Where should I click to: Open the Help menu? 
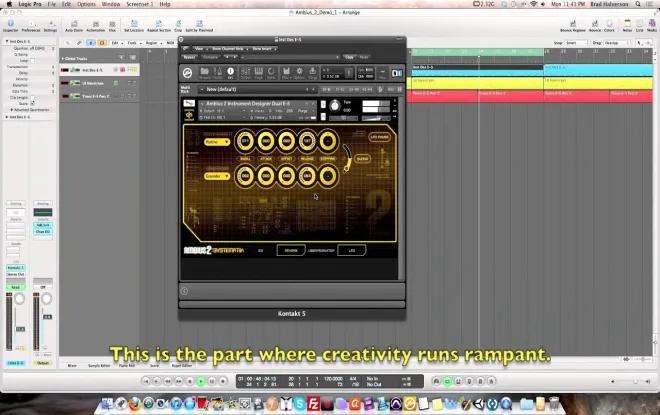click(165, 4)
